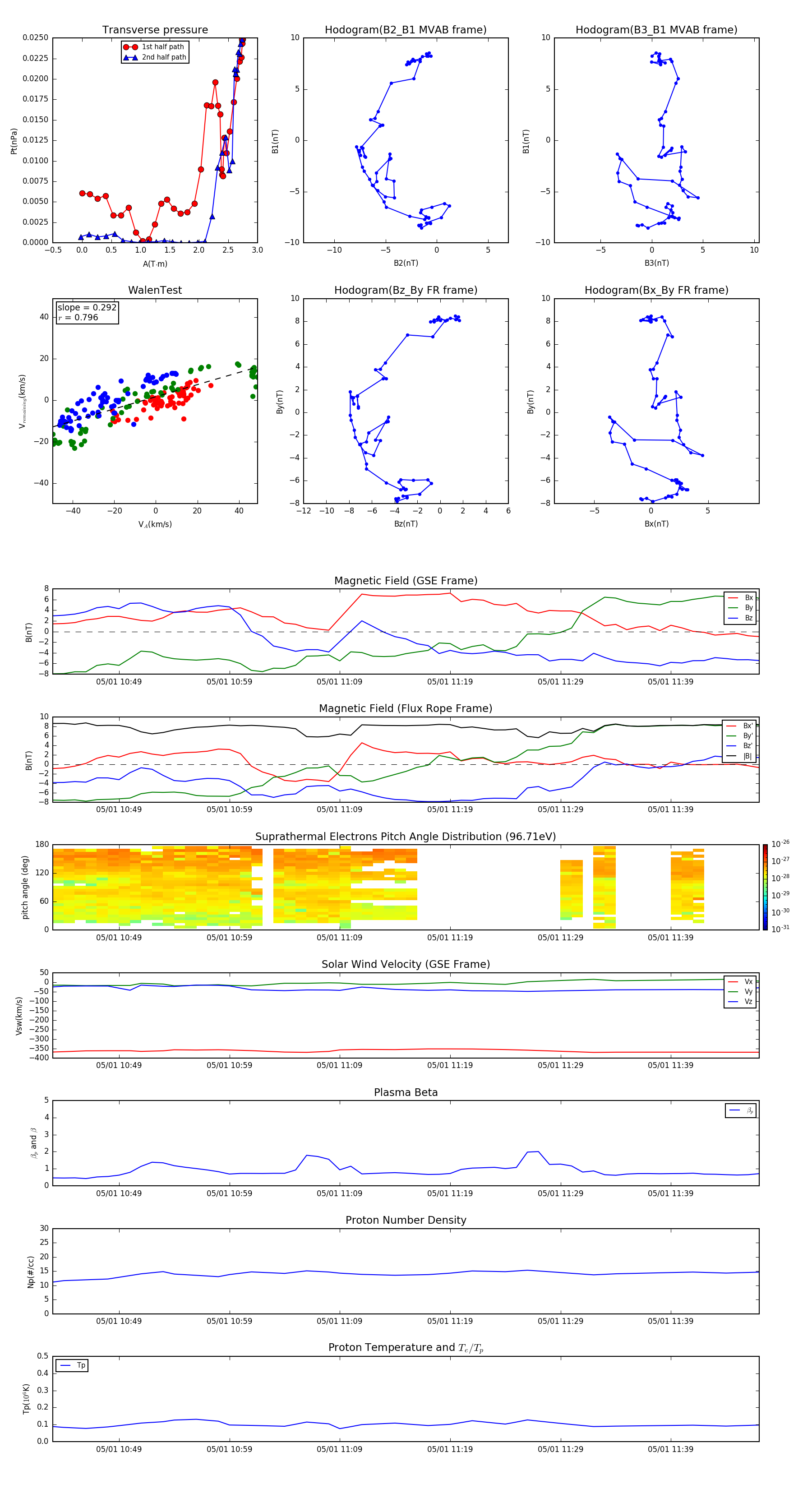Click the "Magnetic Field (Flux Rope Frame)" title
Image resolution: width=812 pixels, height=1489 pixels.
tap(406, 709)
